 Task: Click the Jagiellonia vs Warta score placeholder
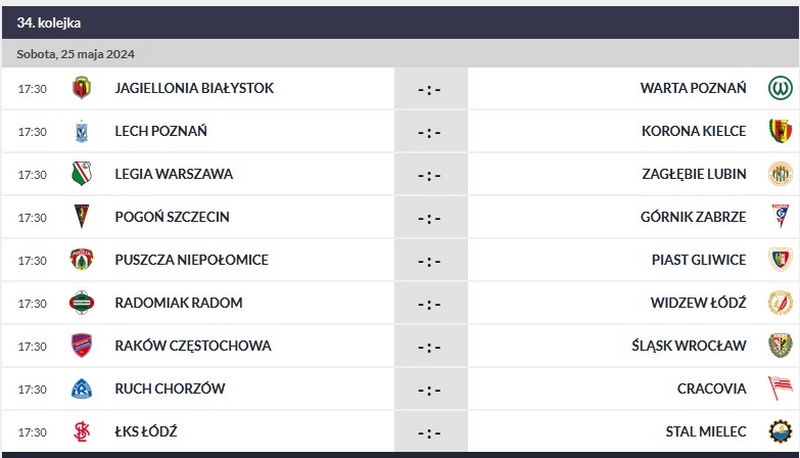point(430,89)
